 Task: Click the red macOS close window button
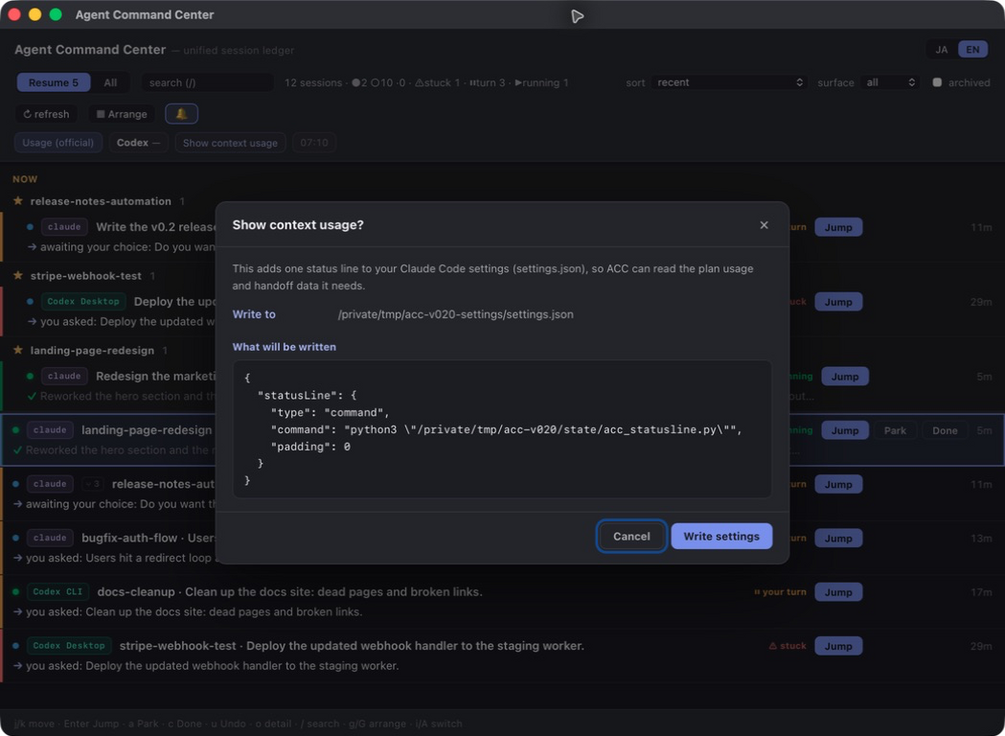pos(14,14)
